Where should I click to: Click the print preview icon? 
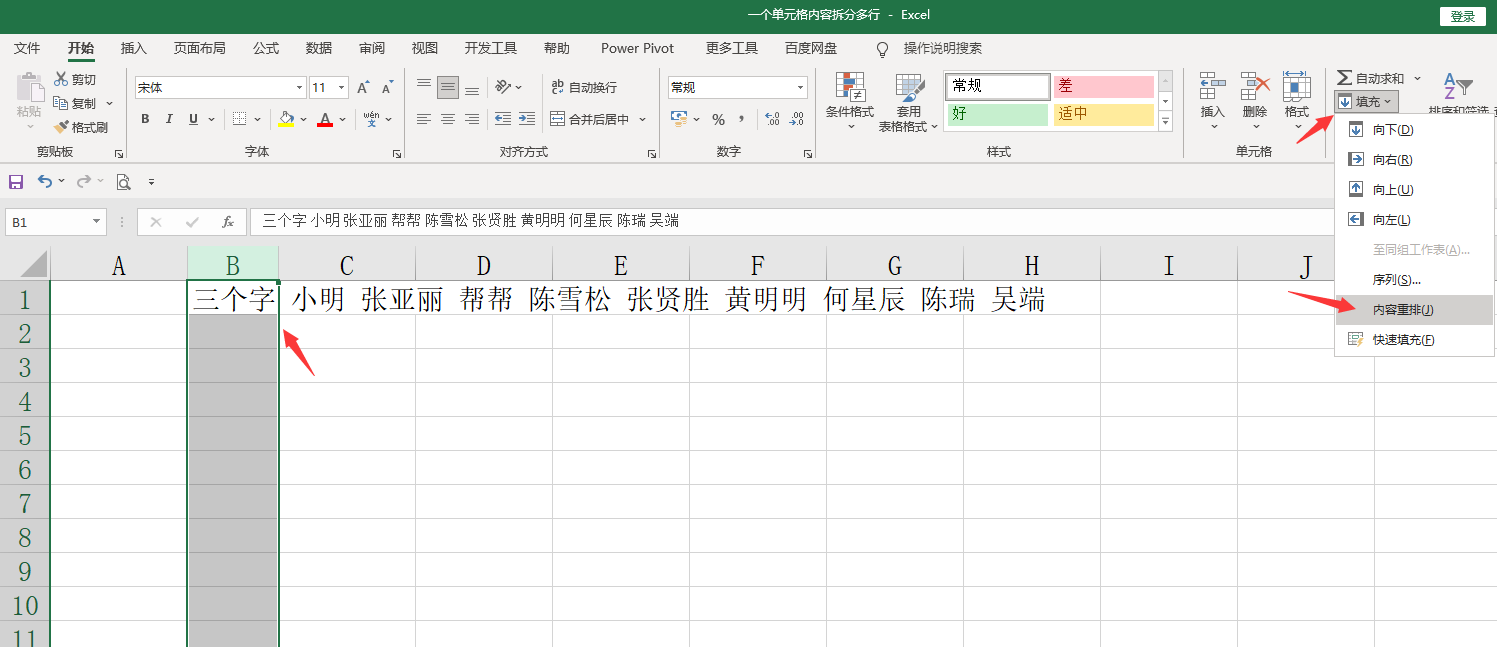click(123, 182)
